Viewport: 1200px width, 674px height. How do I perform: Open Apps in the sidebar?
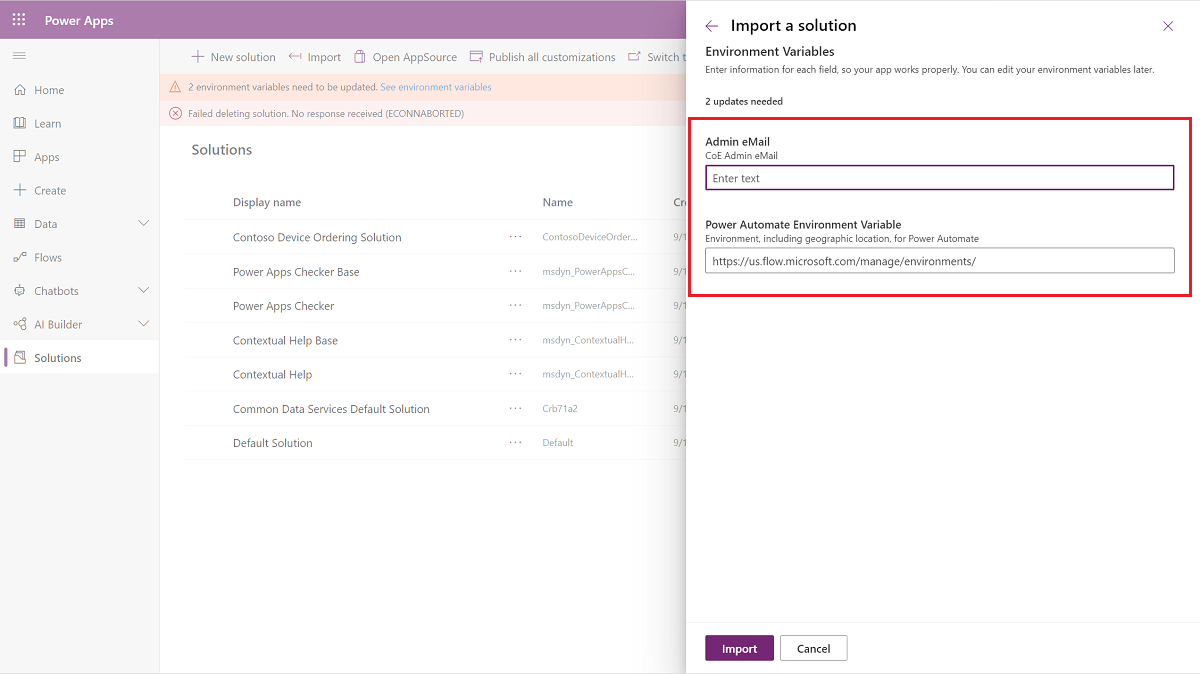point(47,157)
